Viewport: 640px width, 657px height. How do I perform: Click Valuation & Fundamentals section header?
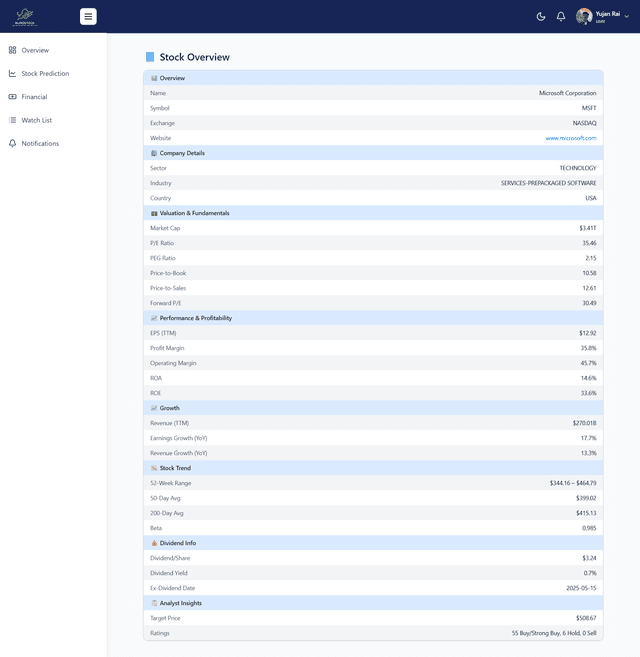pyautogui.click(x=194, y=213)
